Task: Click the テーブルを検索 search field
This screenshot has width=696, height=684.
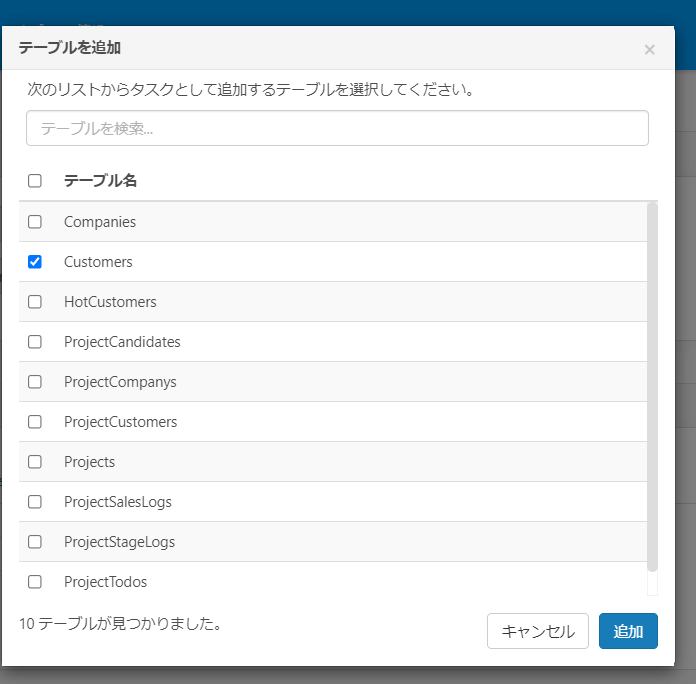Action: coord(337,128)
